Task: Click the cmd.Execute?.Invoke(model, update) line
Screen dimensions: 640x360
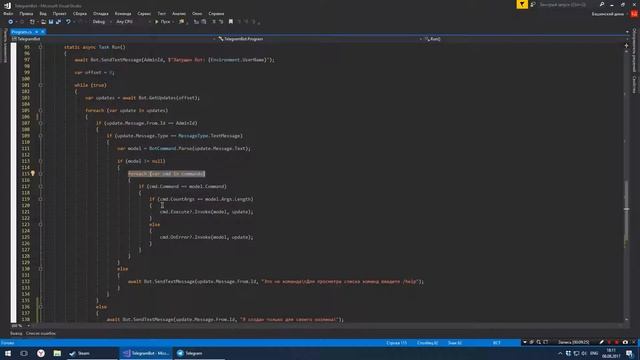Action: (207, 212)
